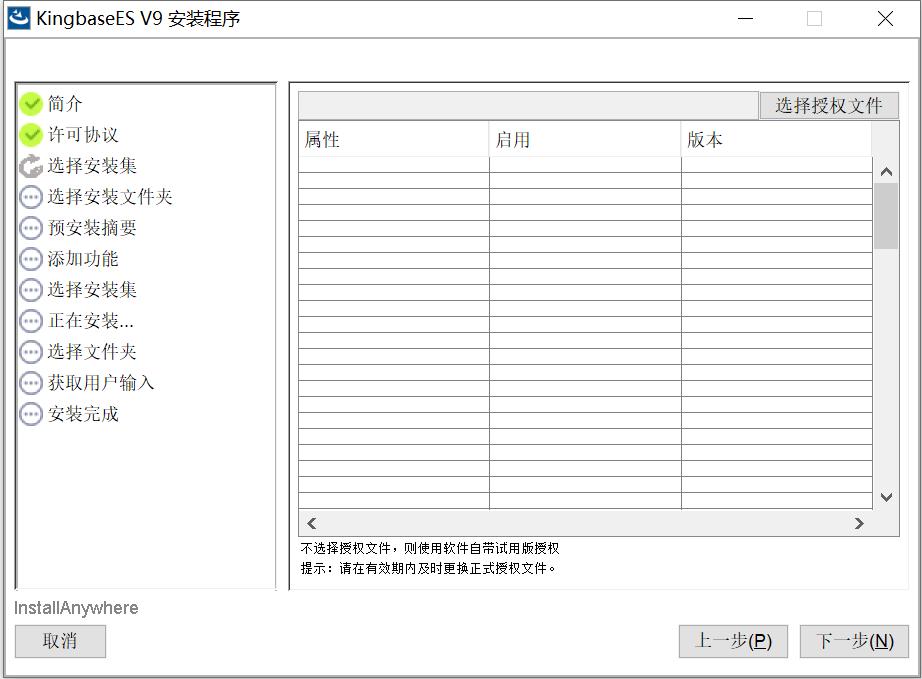Click the vertical scrollbar up arrow
The image size is (922, 679).
[x=886, y=172]
